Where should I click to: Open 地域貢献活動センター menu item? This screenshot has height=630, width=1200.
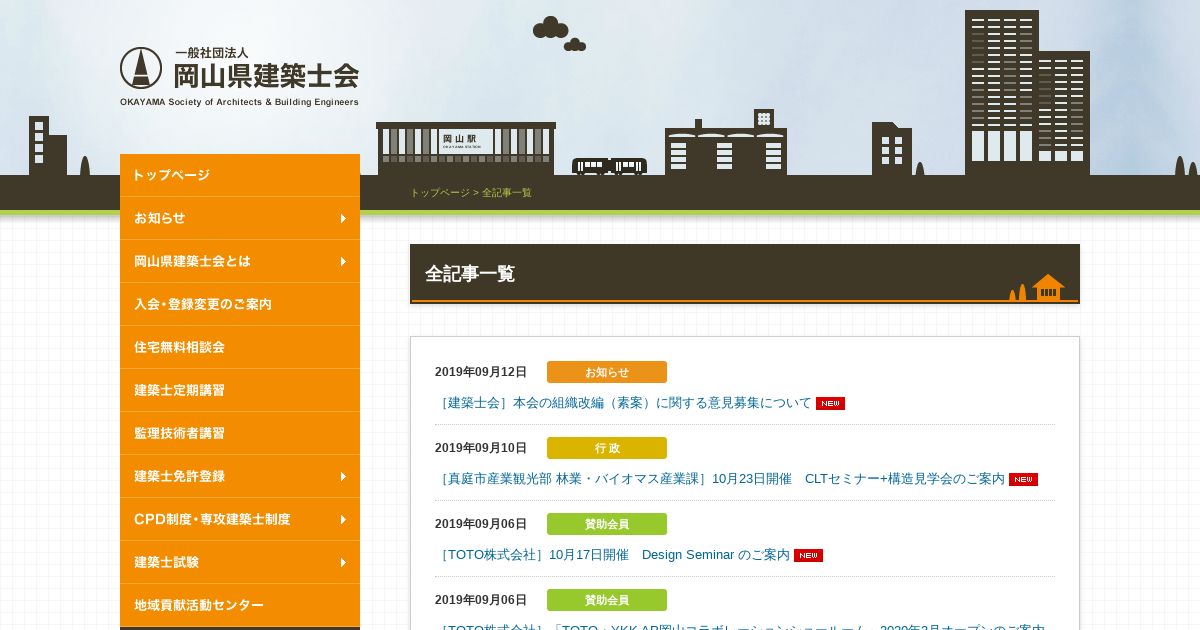click(240, 605)
